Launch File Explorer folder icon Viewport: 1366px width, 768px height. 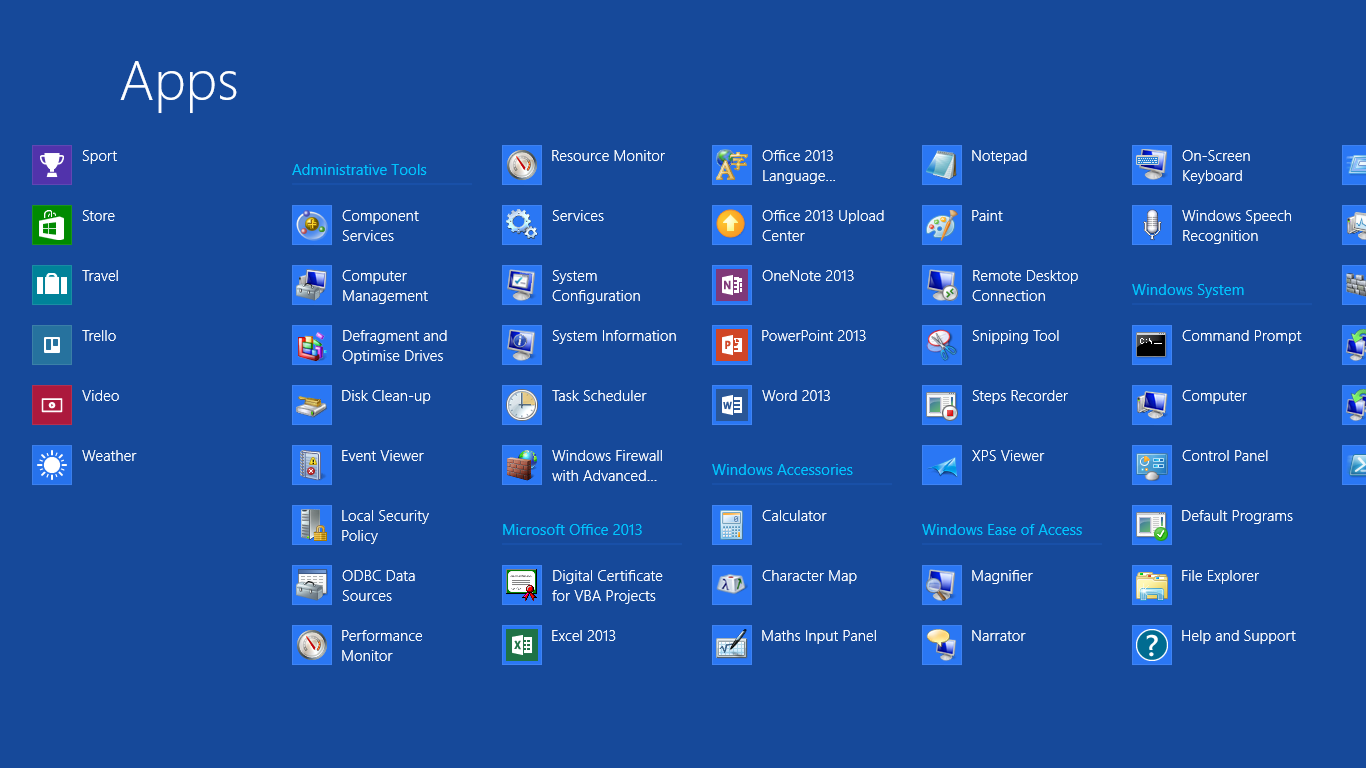tap(1152, 585)
